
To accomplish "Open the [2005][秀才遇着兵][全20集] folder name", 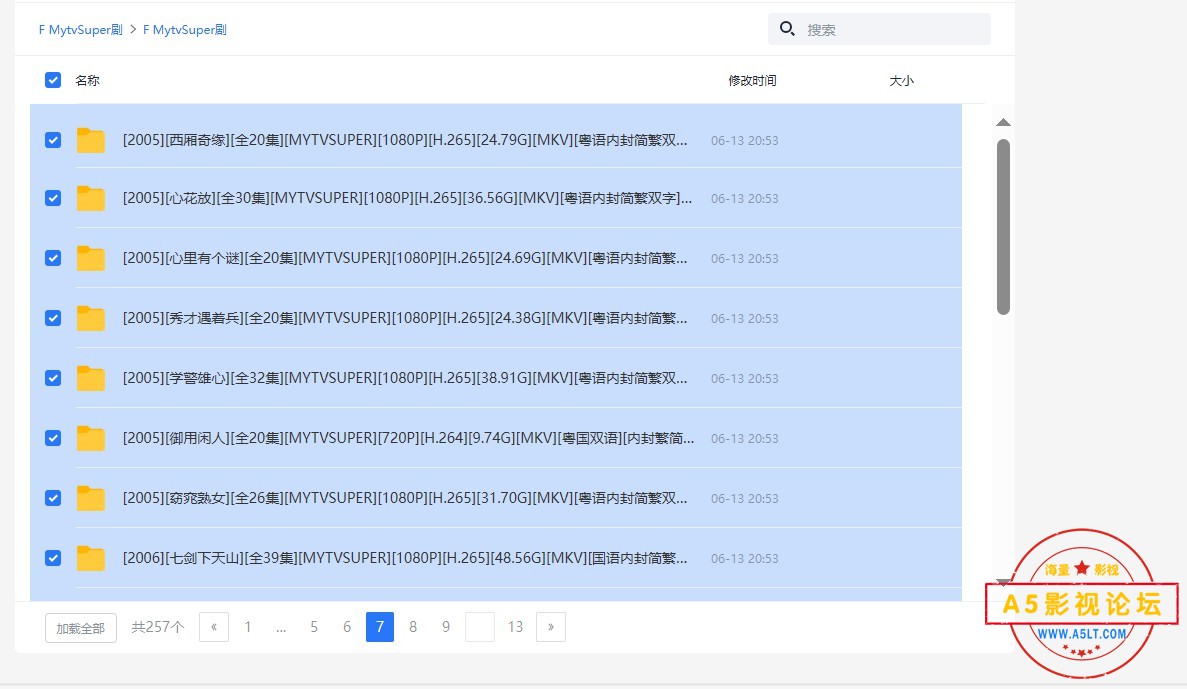I will pos(405,318).
